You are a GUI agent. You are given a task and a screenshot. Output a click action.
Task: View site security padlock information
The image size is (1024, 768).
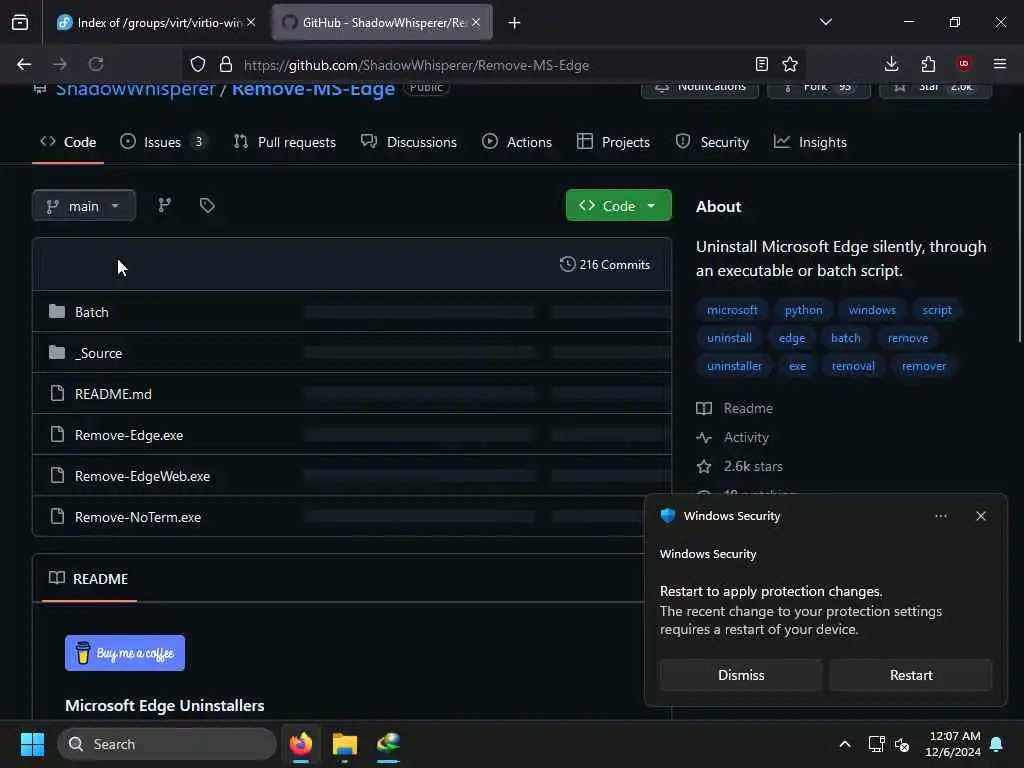point(226,64)
